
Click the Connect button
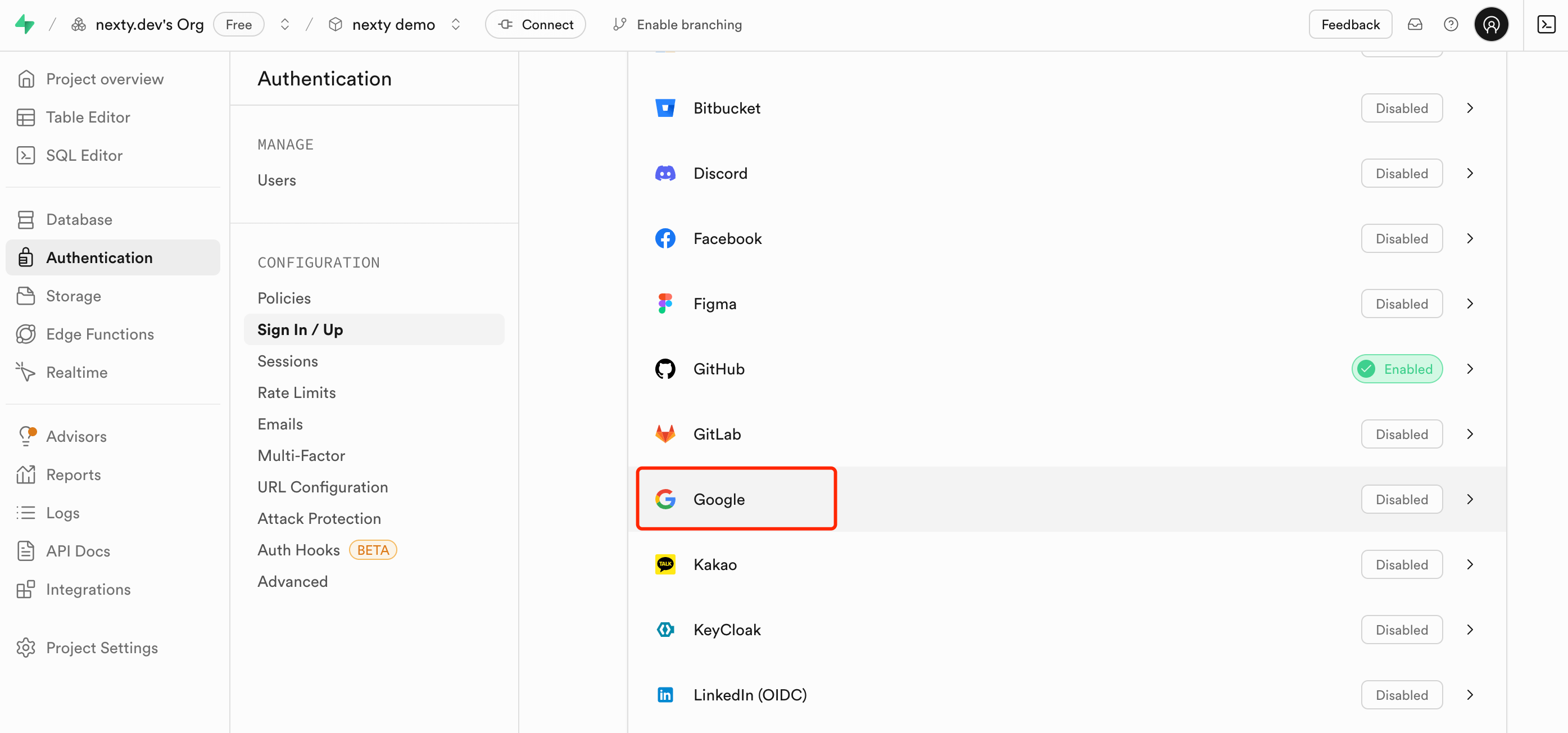click(x=535, y=24)
